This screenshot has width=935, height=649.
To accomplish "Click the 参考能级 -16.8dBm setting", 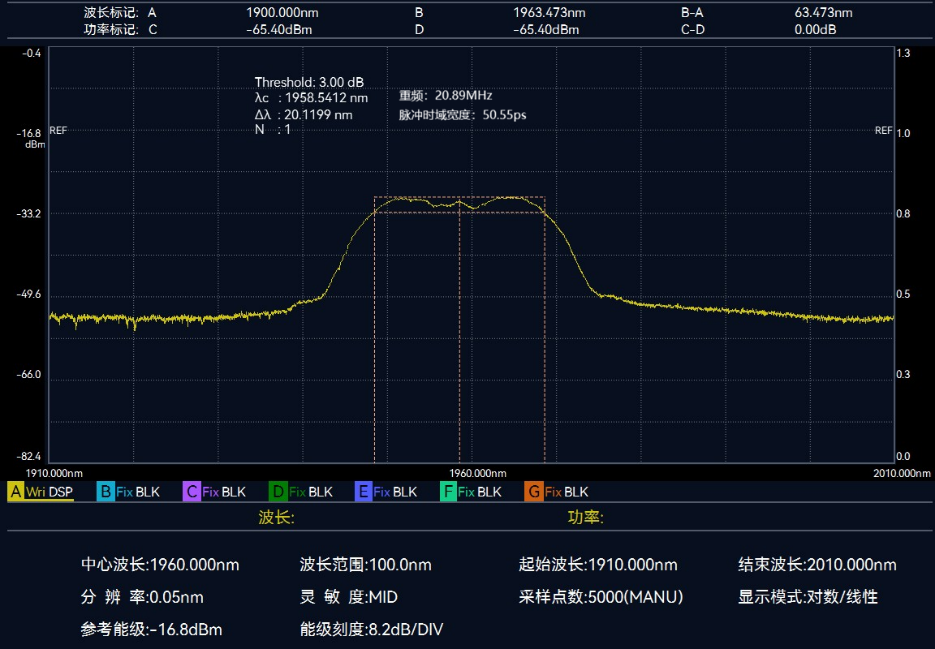I will coord(151,629).
